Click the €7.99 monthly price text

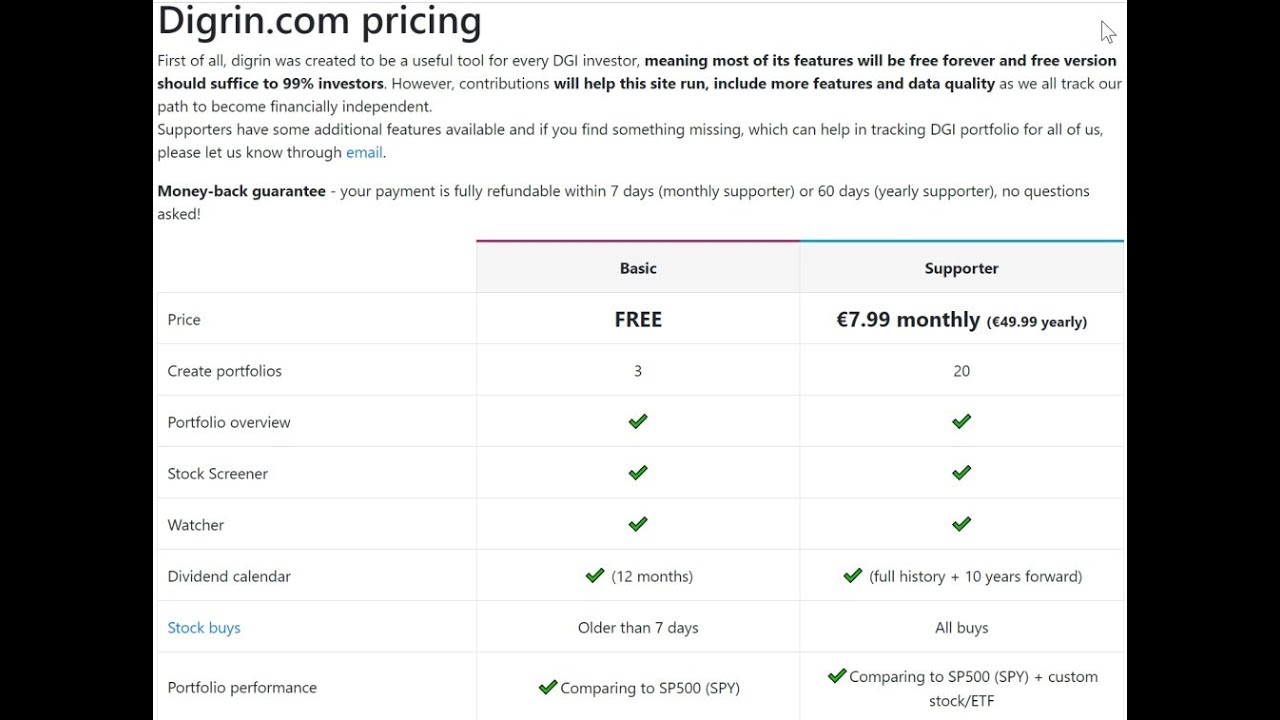pos(908,320)
